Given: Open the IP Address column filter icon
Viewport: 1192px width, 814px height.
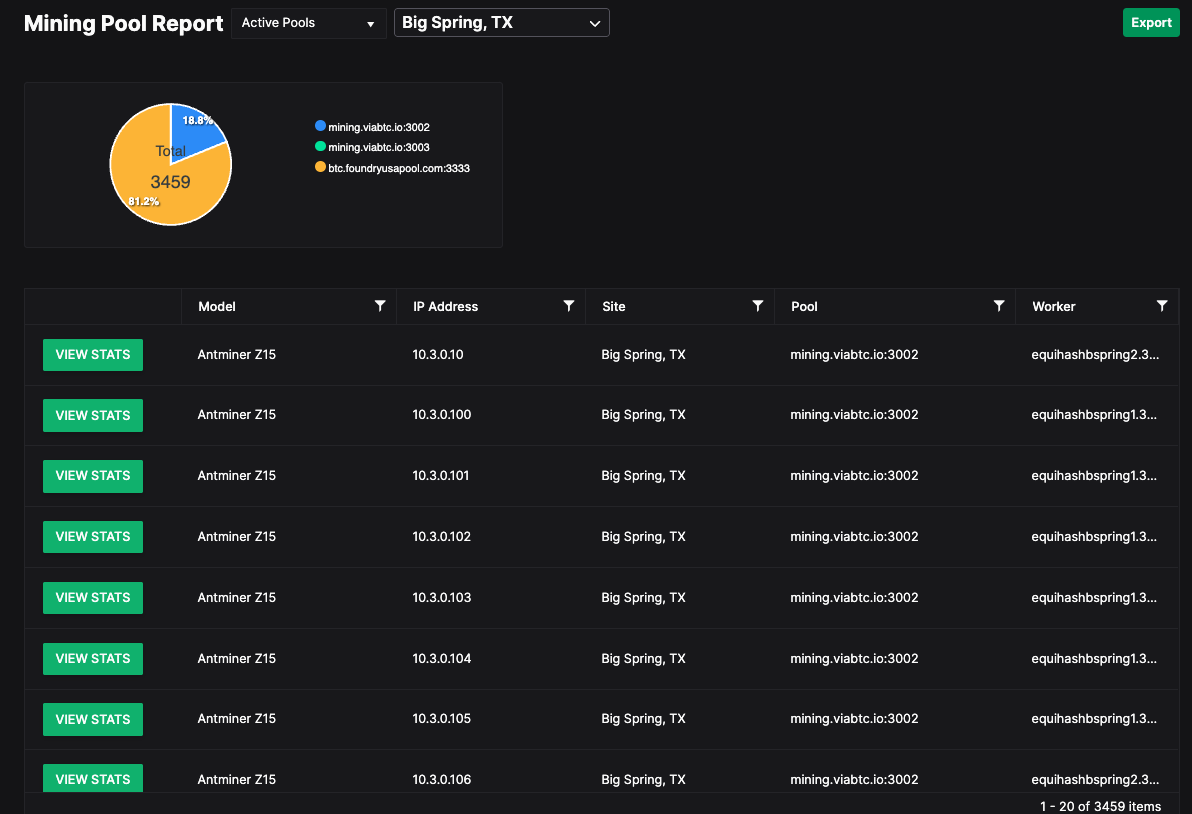Looking at the screenshot, I should (568, 306).
